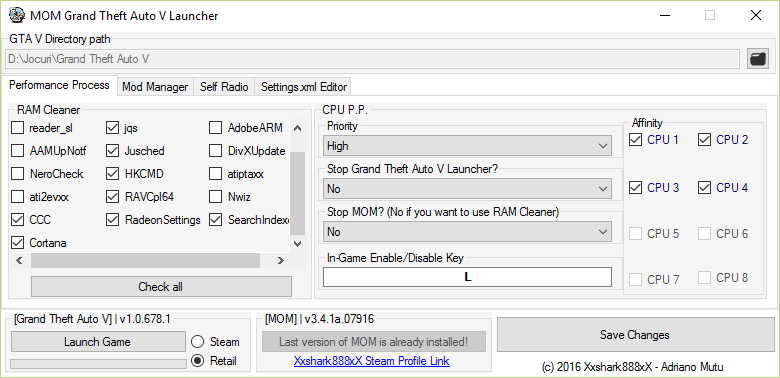Click the horizontal scroll right arrow

click(281, 261)
